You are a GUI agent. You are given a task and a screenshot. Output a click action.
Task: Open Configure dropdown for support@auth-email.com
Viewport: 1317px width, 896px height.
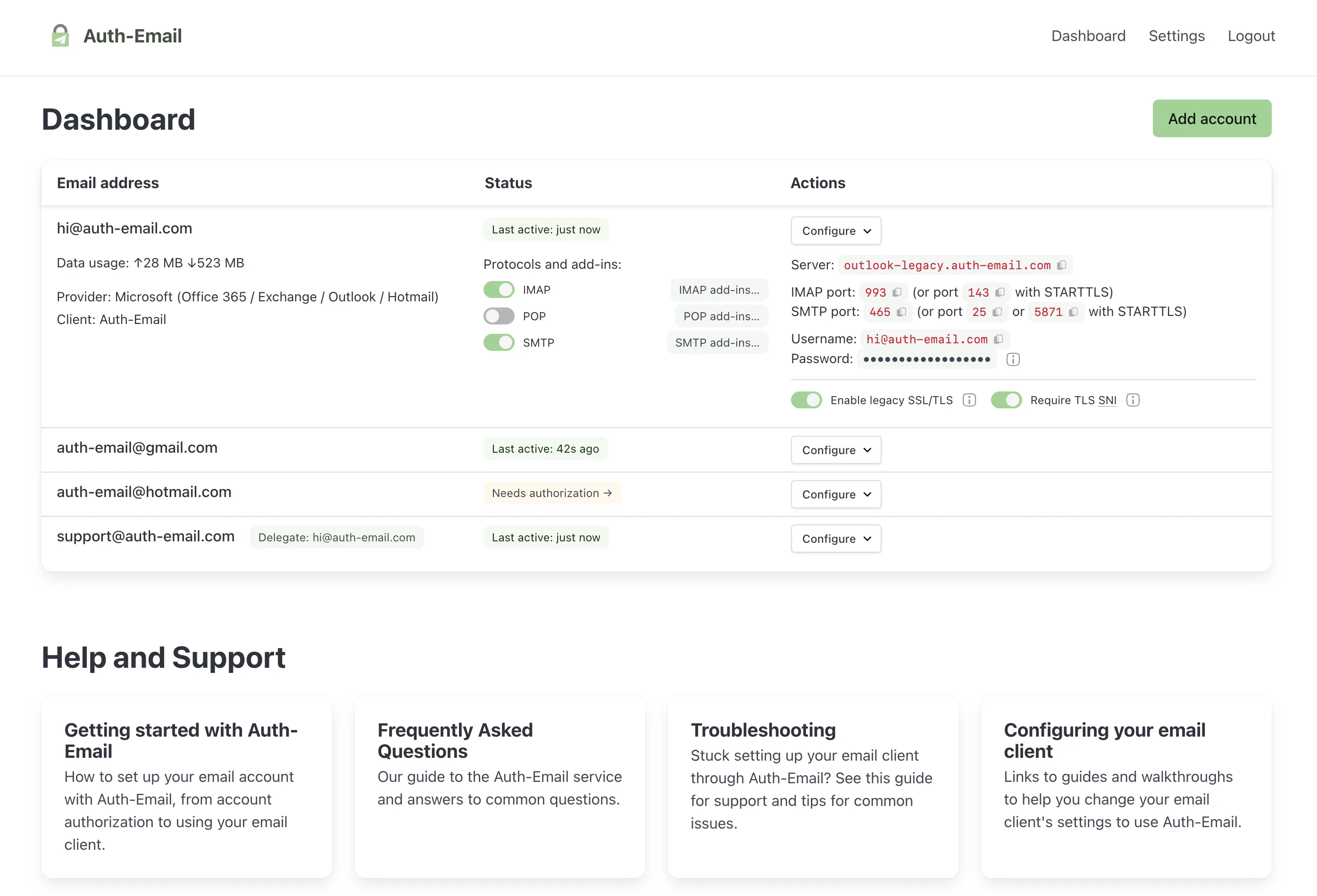coord(836,539)
